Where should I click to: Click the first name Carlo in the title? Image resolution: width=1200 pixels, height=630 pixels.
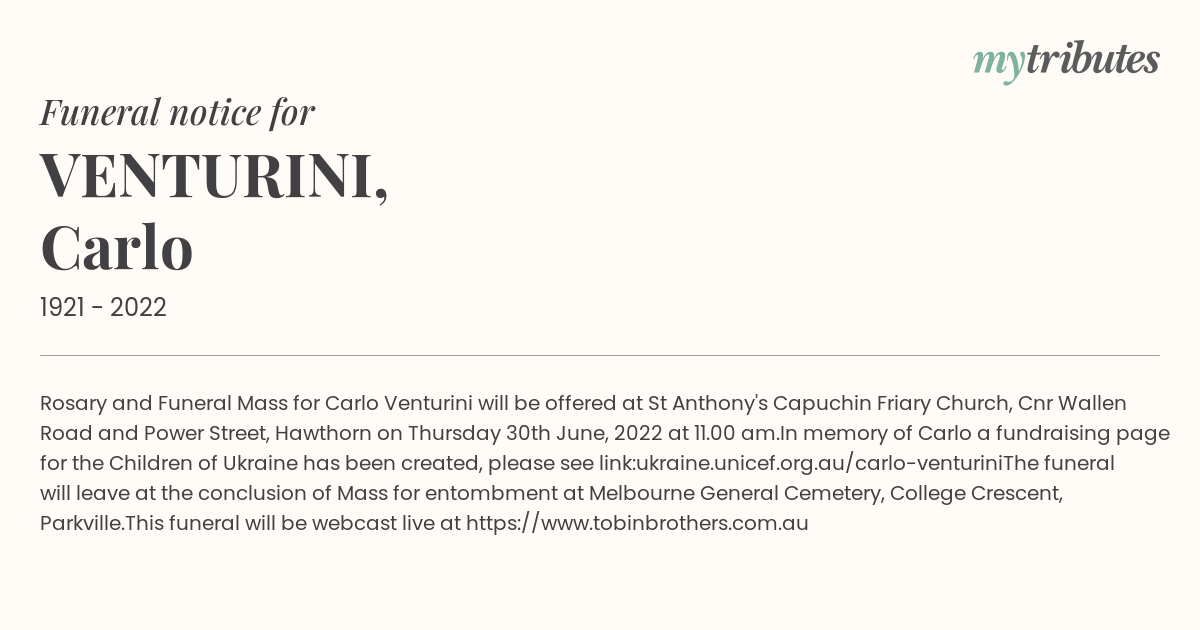pos(116,248)
